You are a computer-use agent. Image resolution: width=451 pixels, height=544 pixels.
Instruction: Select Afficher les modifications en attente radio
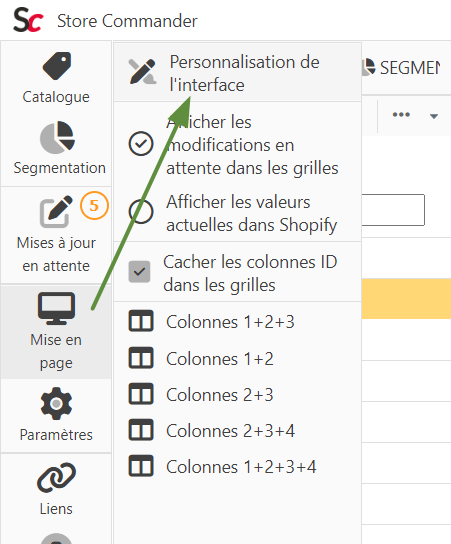click(x=141, y=144)
